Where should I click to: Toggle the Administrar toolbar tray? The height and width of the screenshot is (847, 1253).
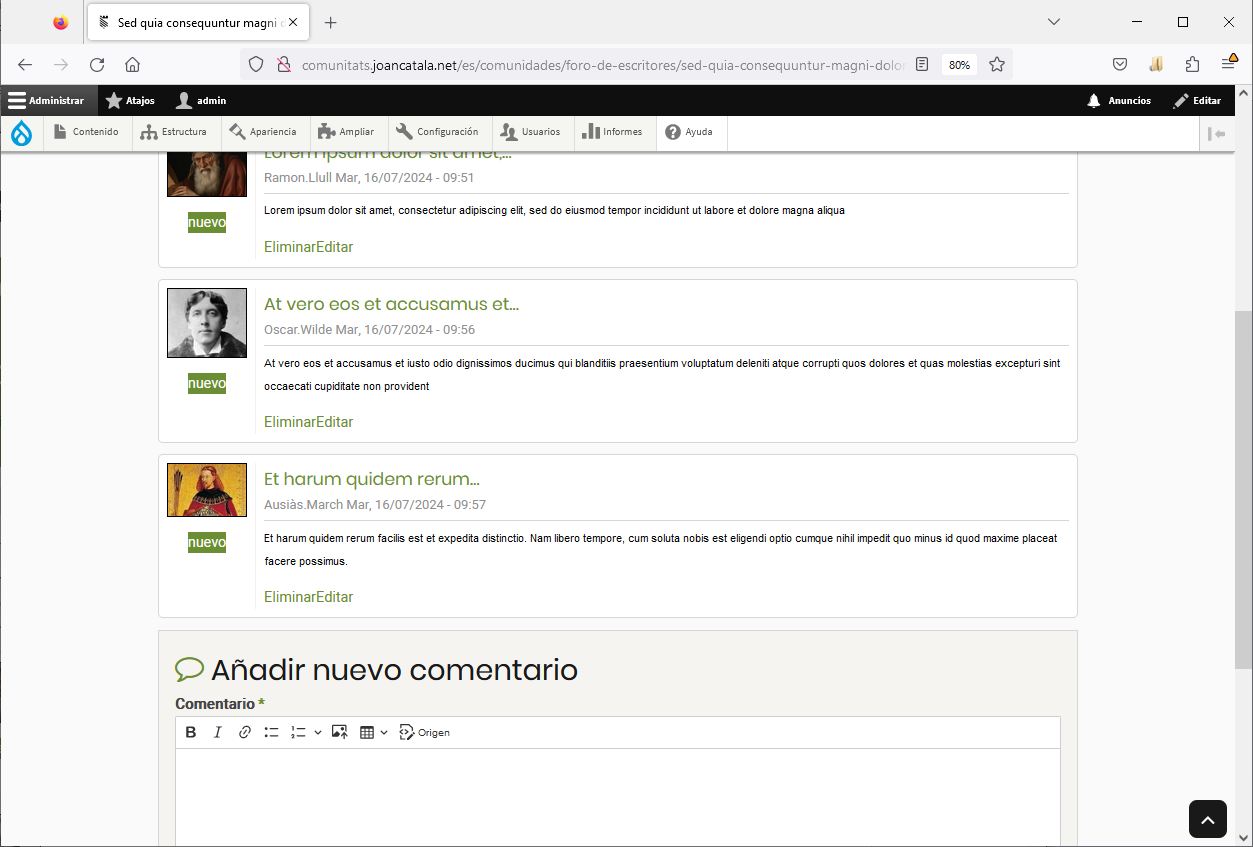pos(47,100)
